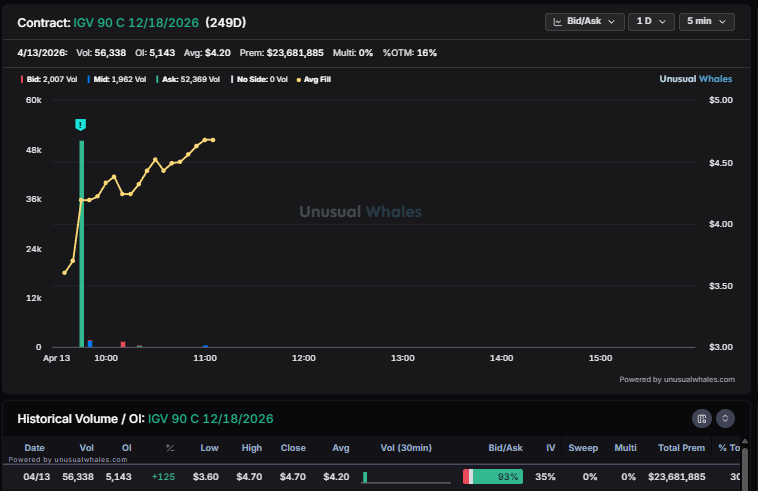Open the Bid/Ask chart type dropdown
The height and width of the screenshot is (491, 758).
pos(584,22)
